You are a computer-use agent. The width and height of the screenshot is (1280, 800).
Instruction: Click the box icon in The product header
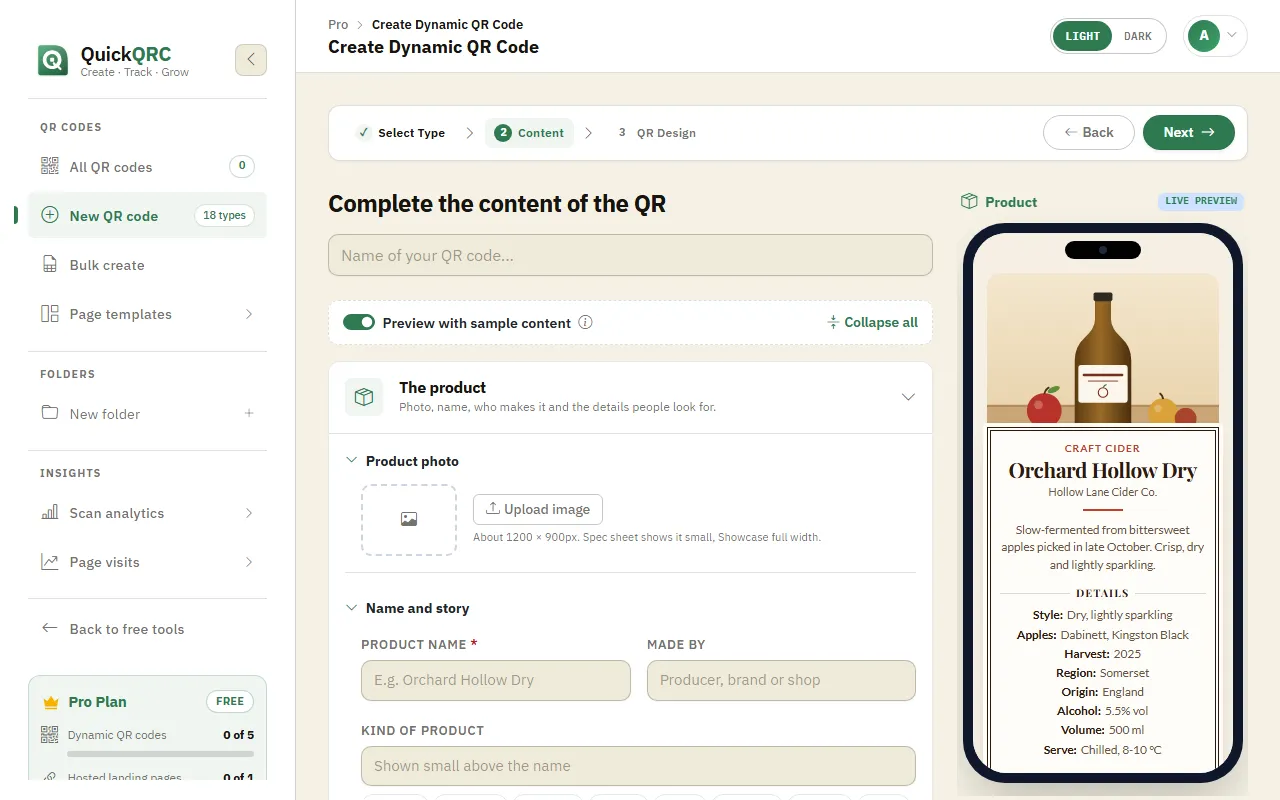tap(364, 397)
